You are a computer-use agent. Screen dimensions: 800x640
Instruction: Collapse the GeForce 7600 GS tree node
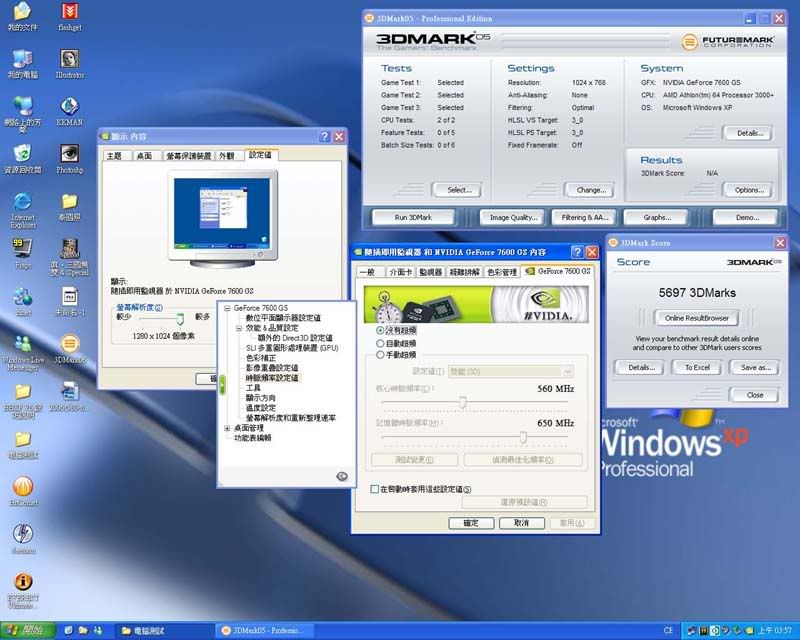(x=228, y=308)
